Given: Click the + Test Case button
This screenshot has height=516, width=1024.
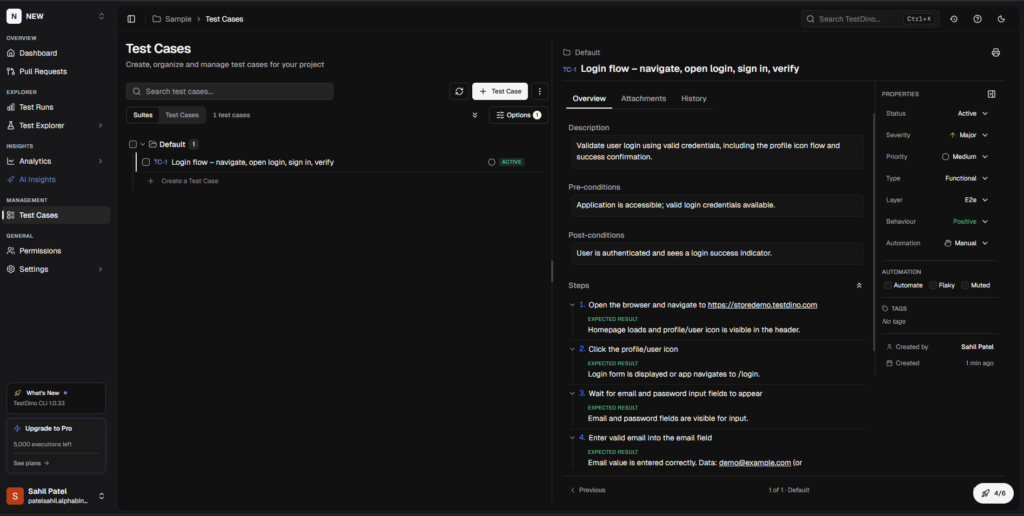Looking at the screenshot, I should pos(500,91).
